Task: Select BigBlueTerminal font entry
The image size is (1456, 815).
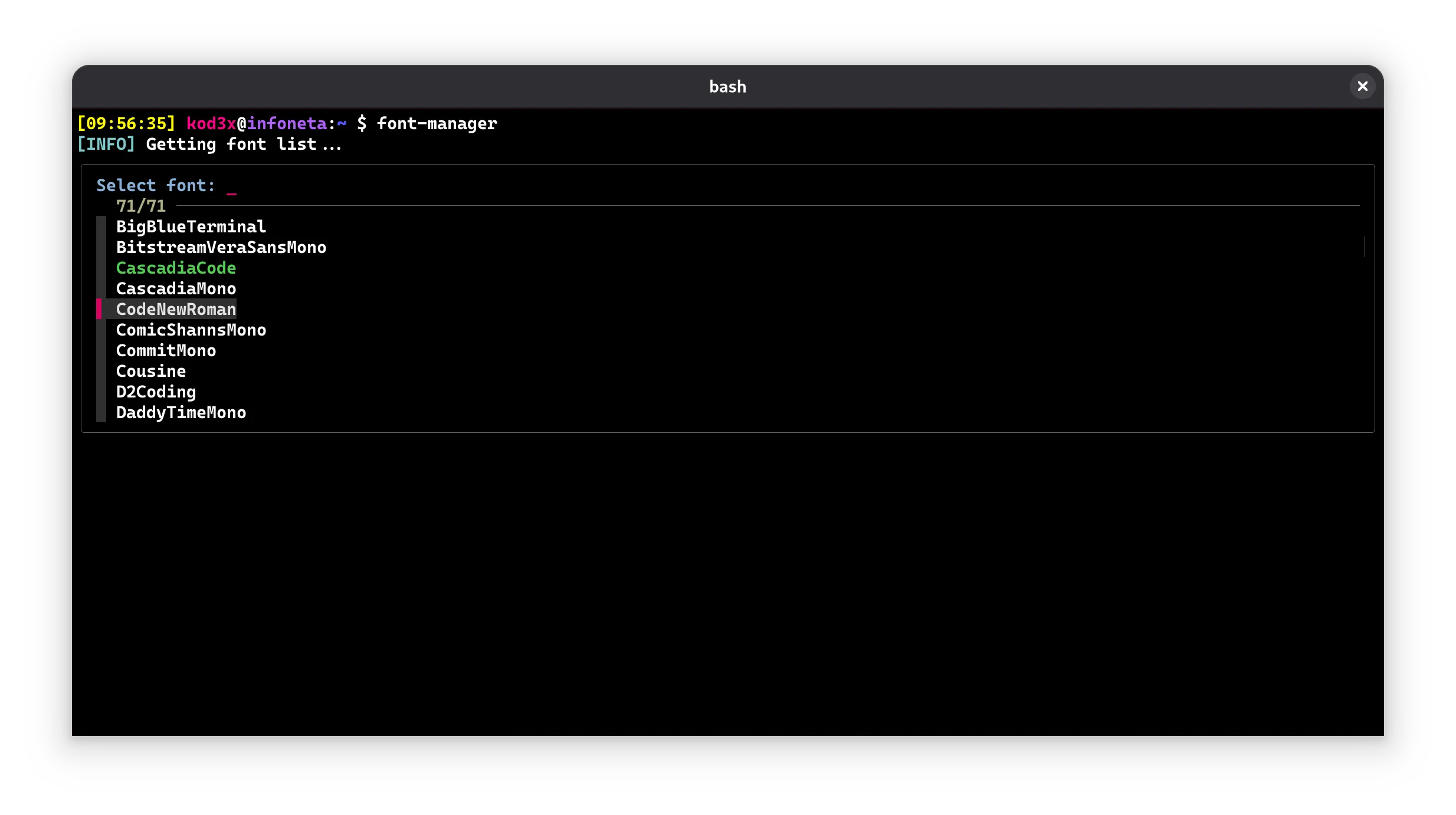Action: point(191,226)
